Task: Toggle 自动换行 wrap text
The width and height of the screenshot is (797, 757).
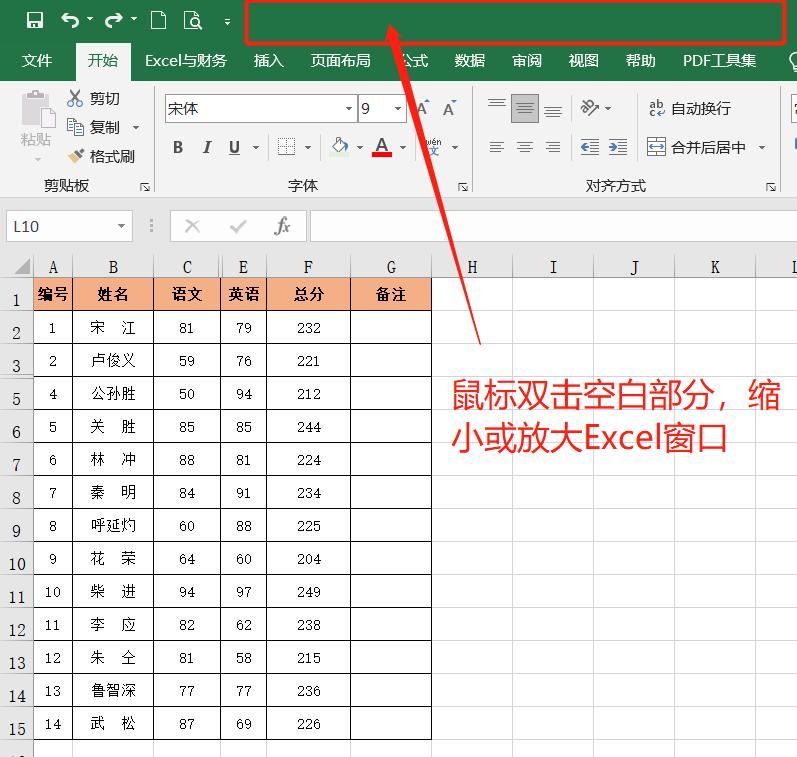Action: [690, 108]
